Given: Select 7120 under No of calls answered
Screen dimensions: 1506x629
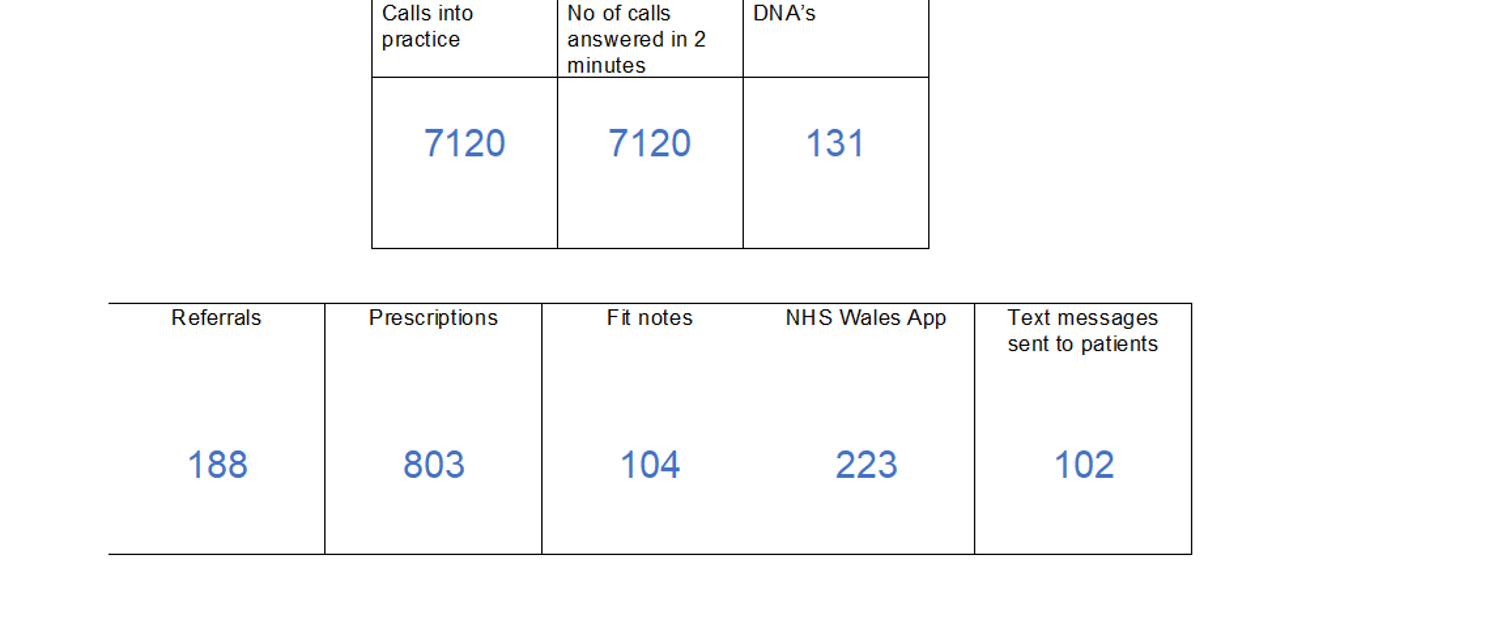Looking at the screenshot, I should point(649,144).
